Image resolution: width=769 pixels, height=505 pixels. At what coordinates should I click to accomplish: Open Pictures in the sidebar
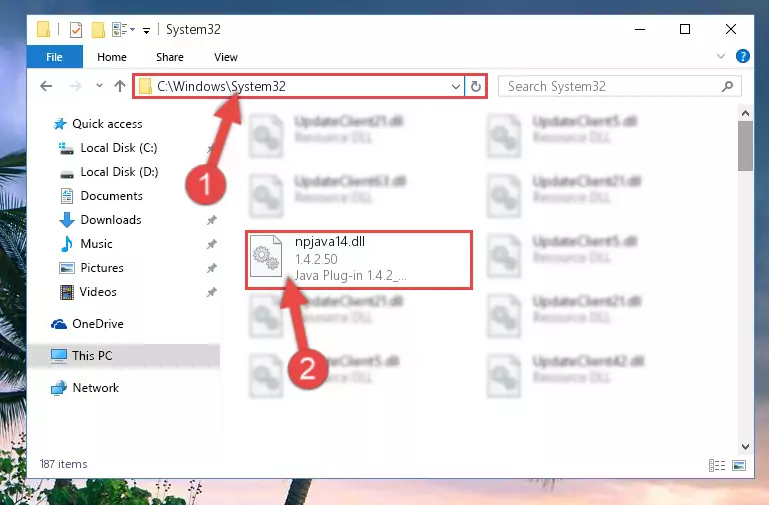coord(102,268)
